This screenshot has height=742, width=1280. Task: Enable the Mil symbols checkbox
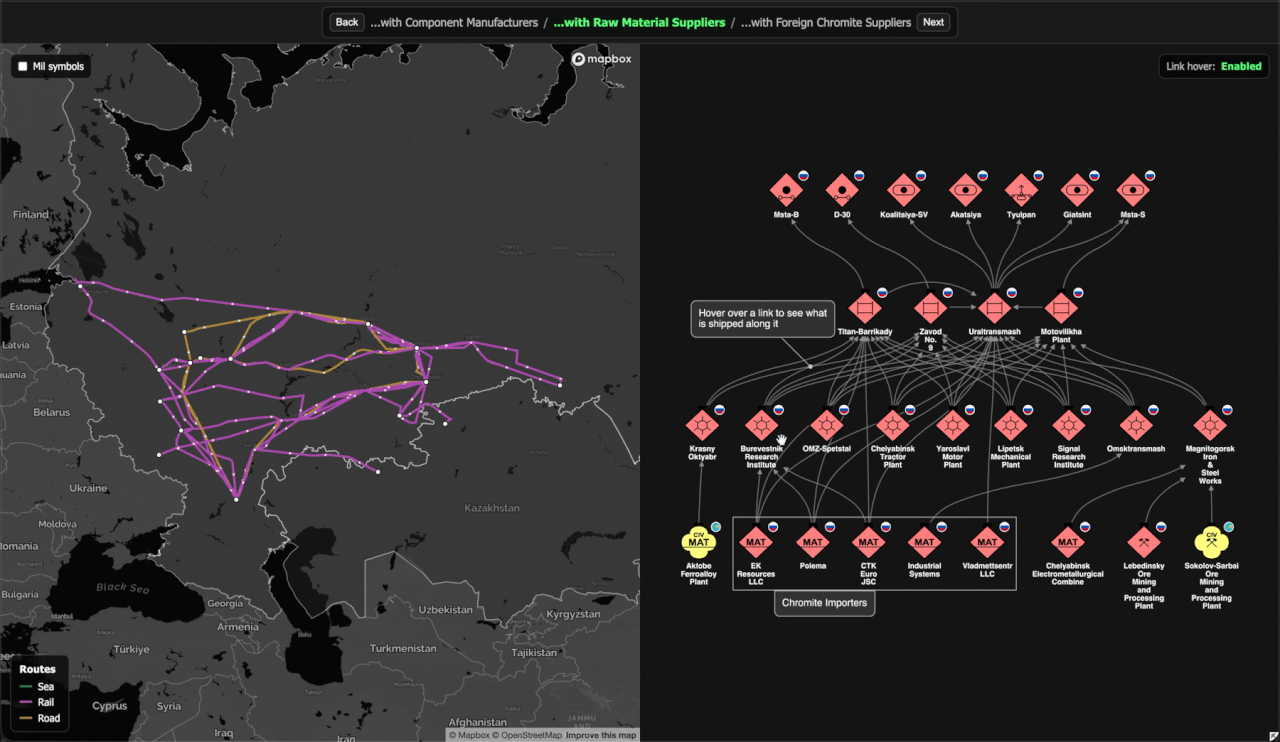(22, 67)
